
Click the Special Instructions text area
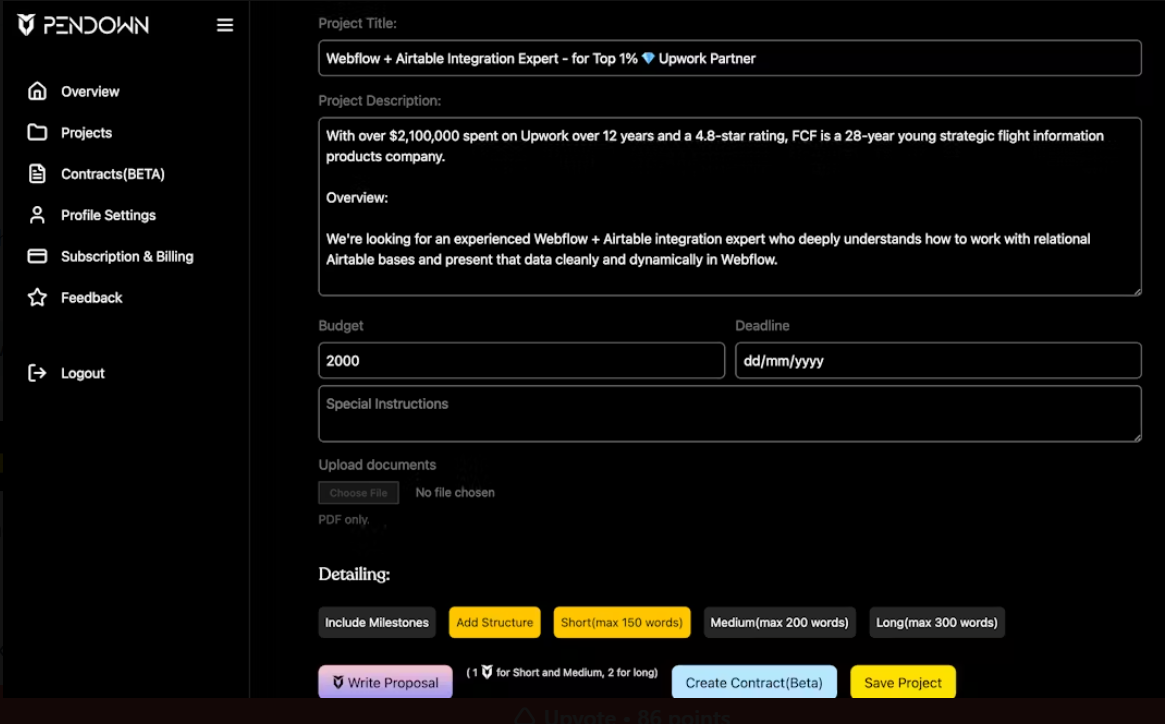click(730, 414)
